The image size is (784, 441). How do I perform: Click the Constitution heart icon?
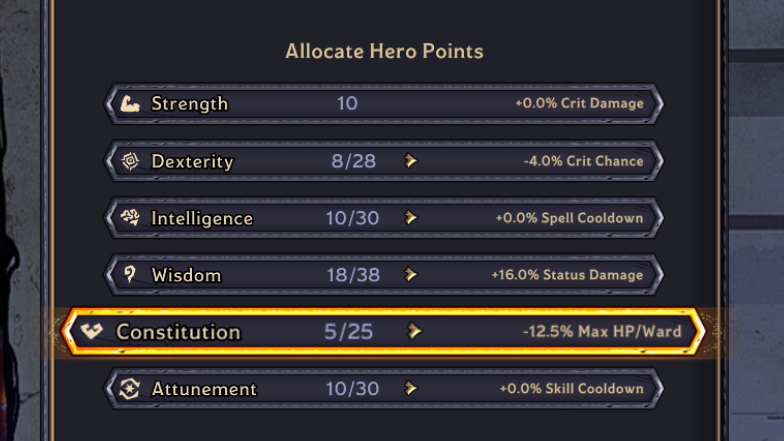92,330
